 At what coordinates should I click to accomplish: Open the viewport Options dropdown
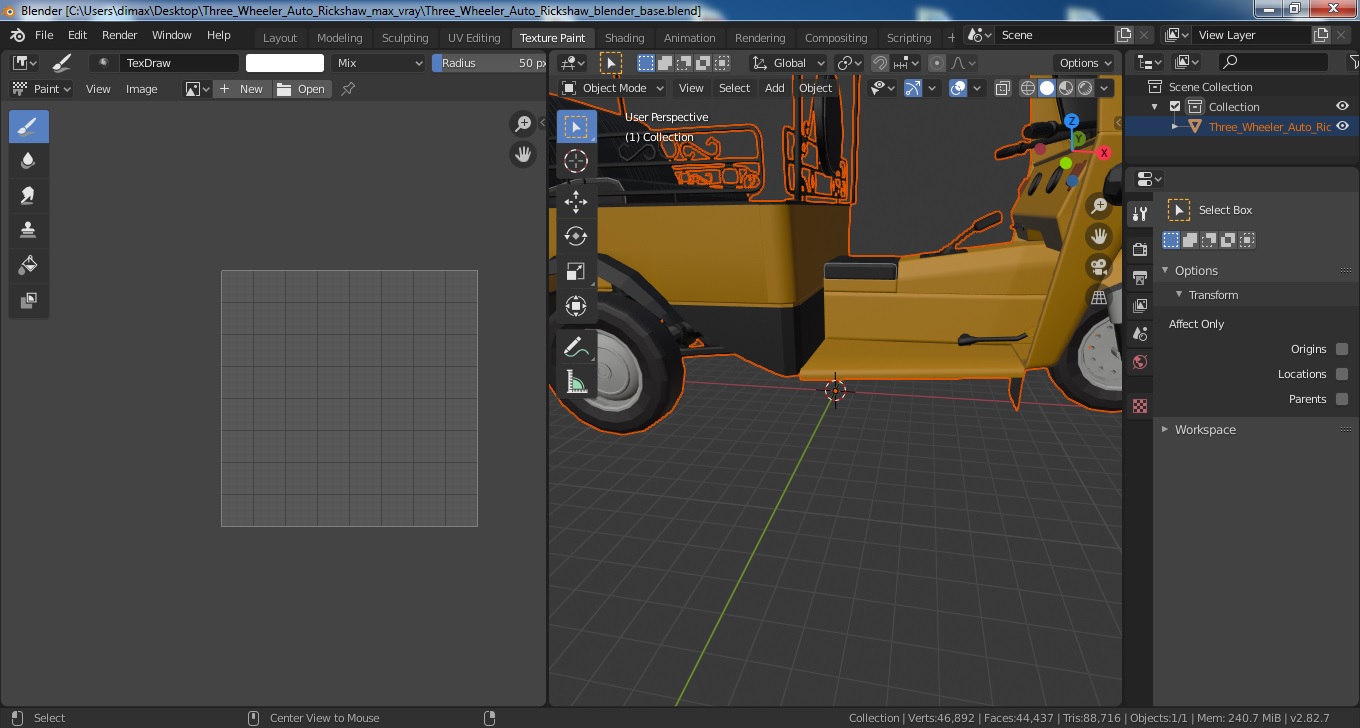click(1085, 62)
